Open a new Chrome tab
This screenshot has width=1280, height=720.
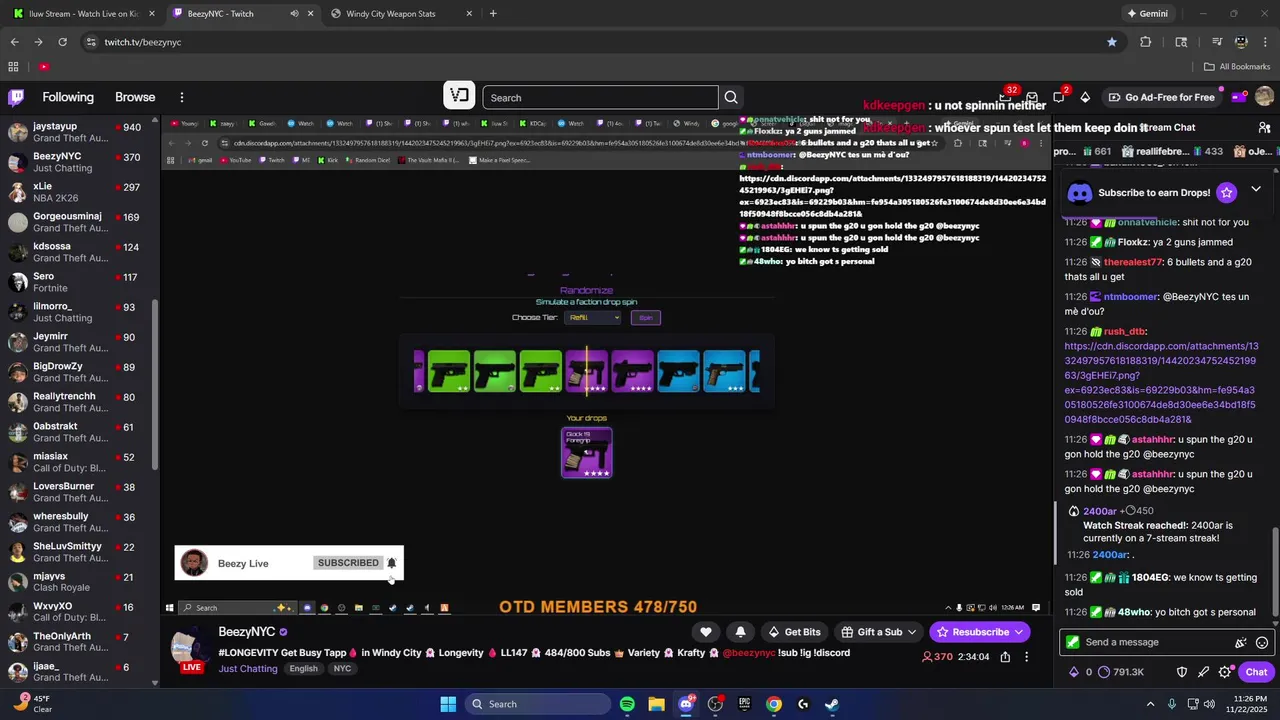point(493,14)
